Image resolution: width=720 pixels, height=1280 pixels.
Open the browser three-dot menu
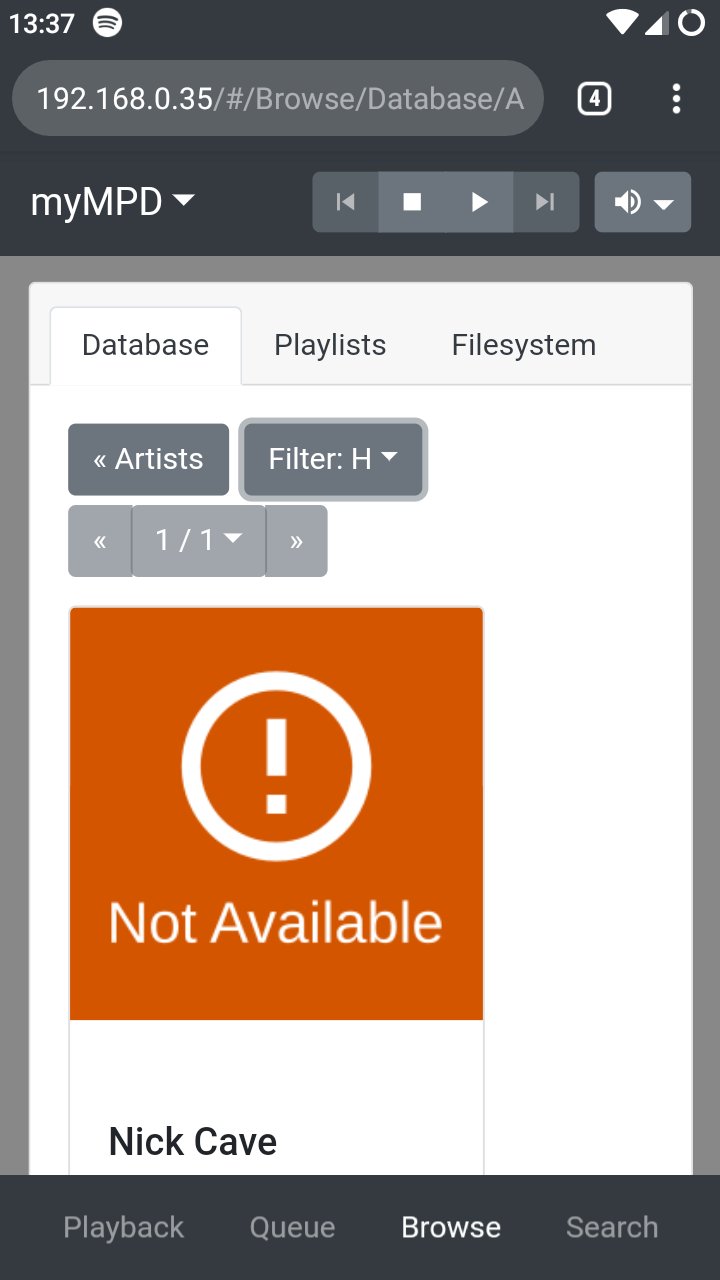coord(677,99)
